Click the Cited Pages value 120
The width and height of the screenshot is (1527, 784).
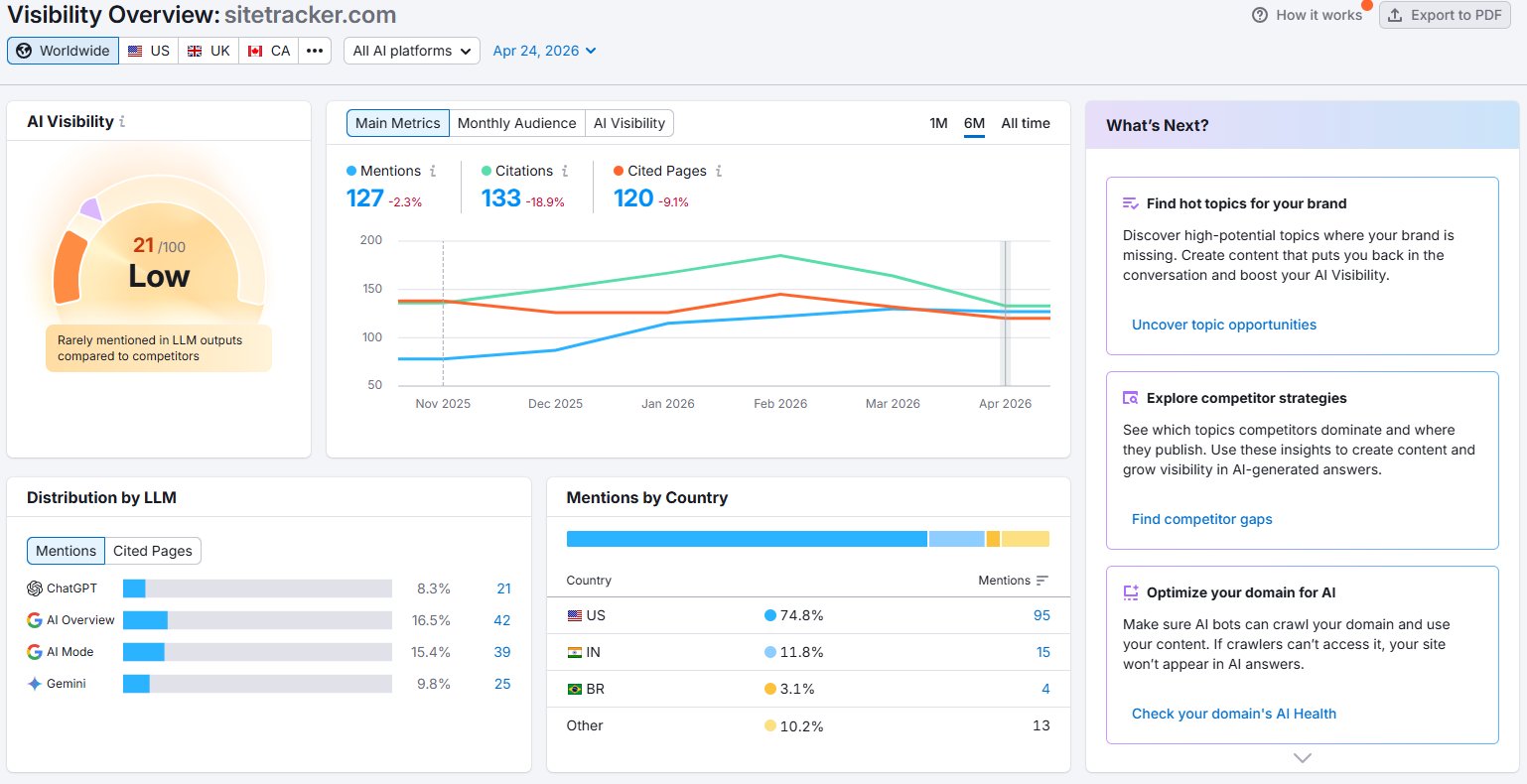633,198
